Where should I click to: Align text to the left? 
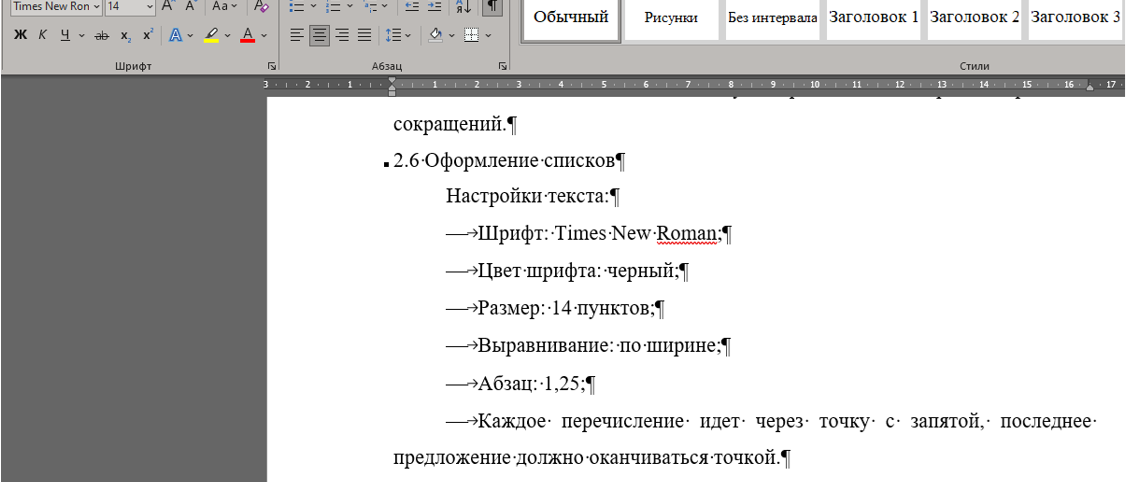(x=297, y=35)
